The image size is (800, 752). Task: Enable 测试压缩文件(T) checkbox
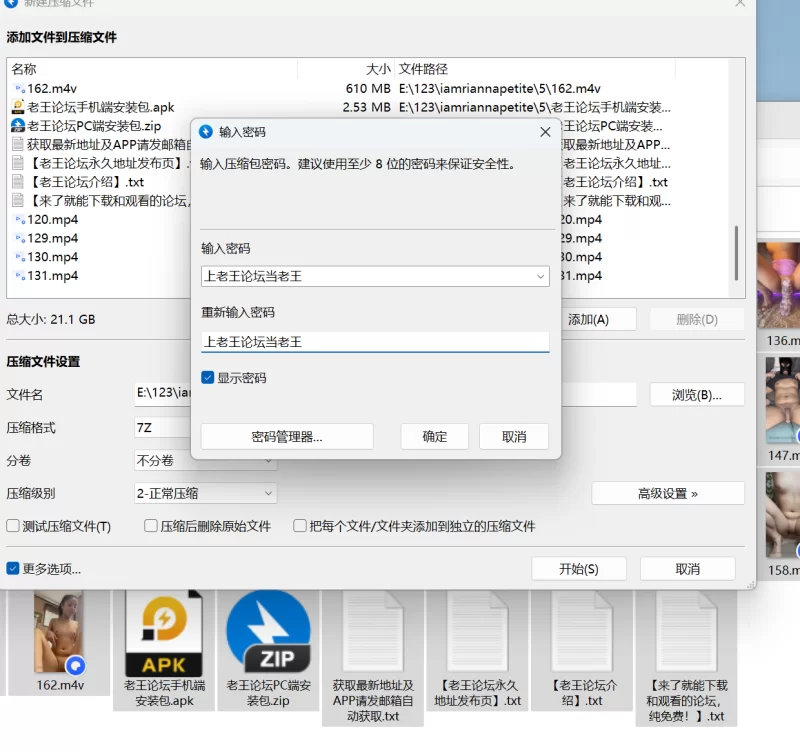point(13,526)
